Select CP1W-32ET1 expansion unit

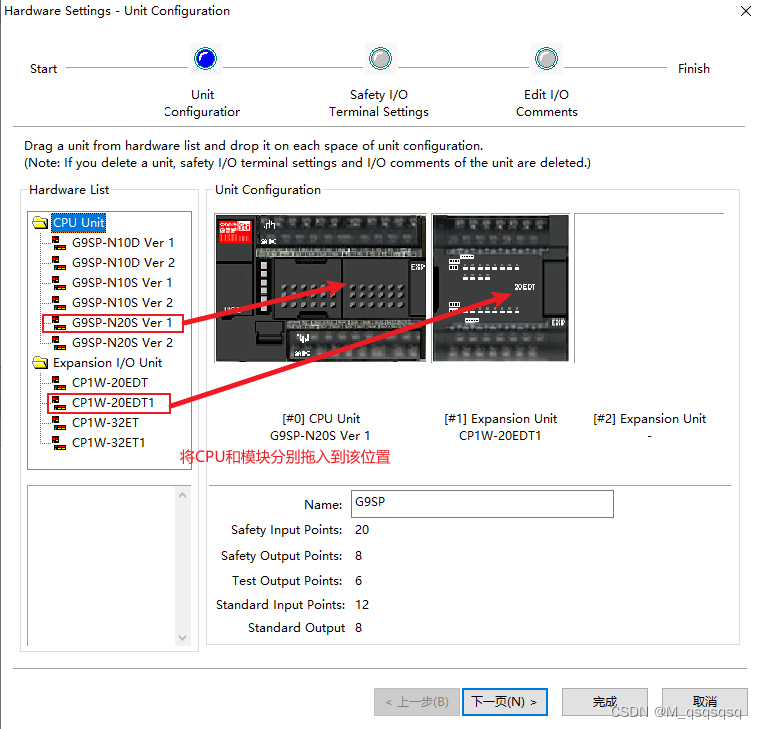[x=108, y=443]
